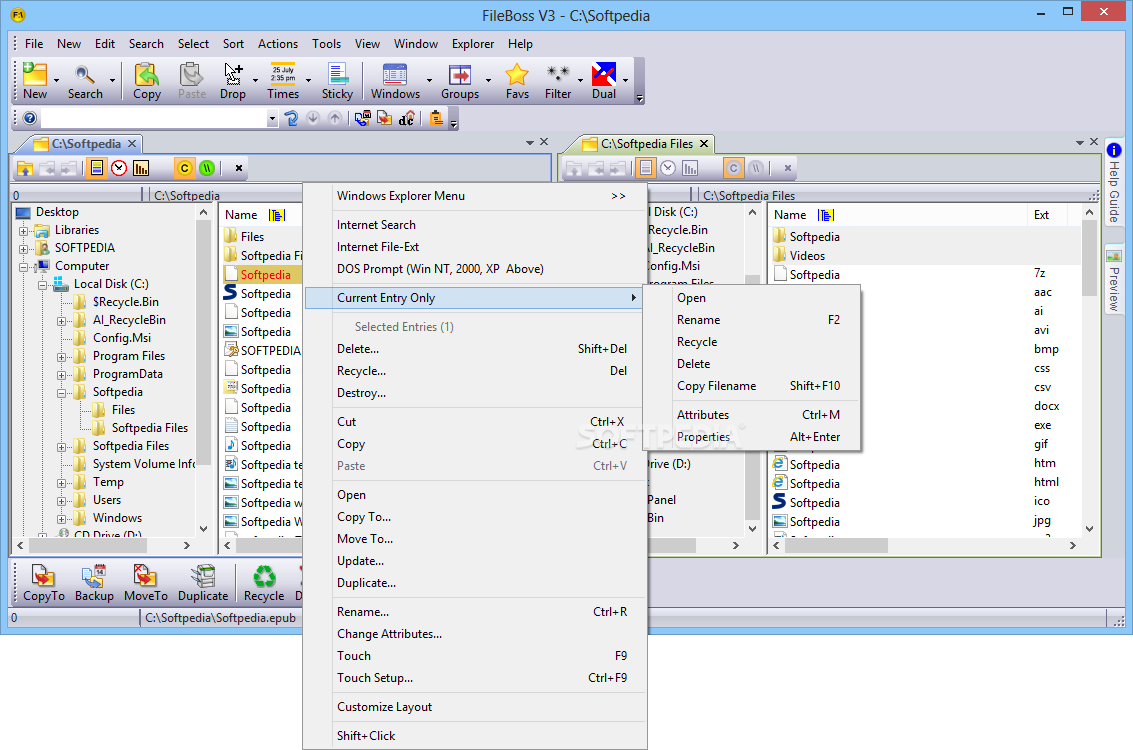Click the Copy toolbar icon
Image resolution: width=1133 pixels, height=750 pixels.
(x=147, y=74)
